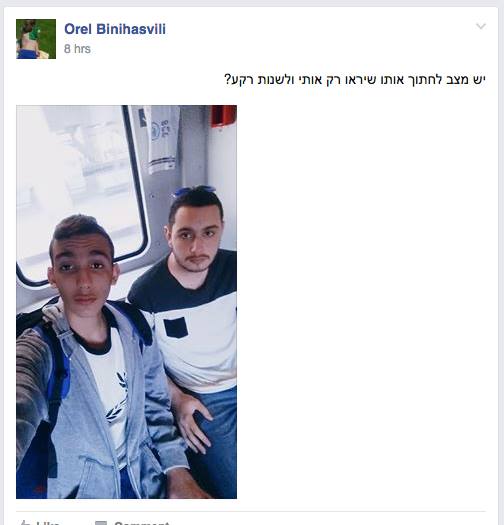
Task: Click the Comment label under the post
Action: 142,523
